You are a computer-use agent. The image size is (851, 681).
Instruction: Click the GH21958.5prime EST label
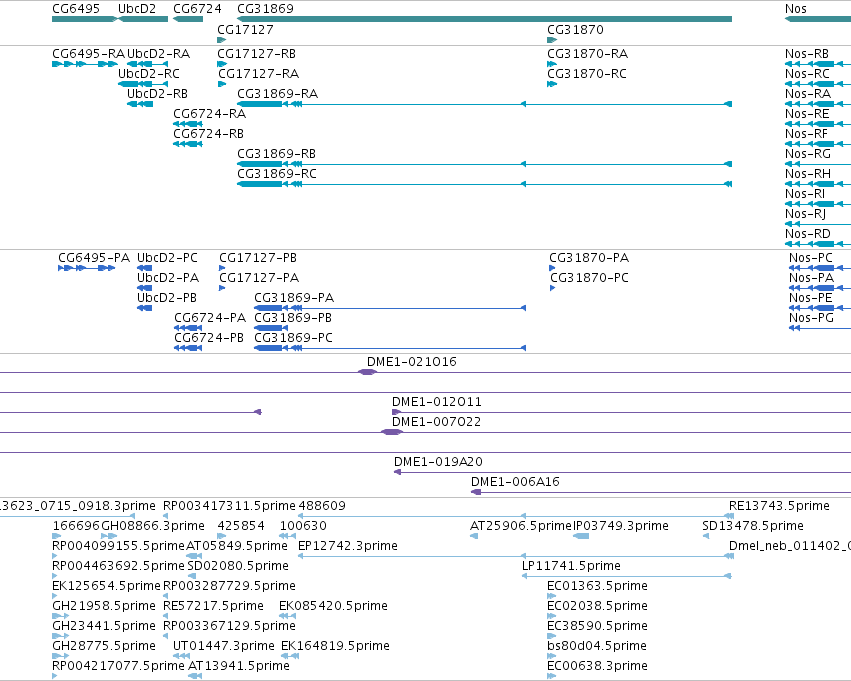click(104, 606)
